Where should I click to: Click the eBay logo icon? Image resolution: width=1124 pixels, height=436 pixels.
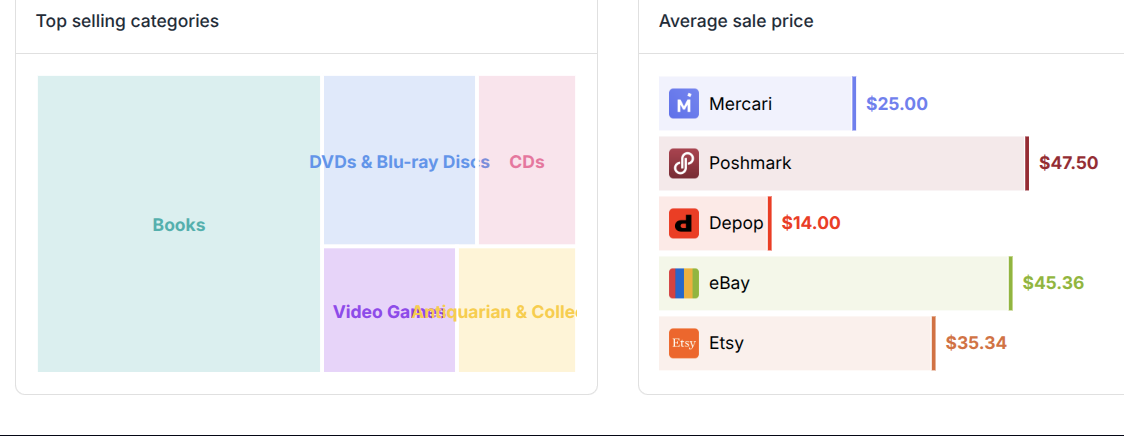(x=683, y=283)
